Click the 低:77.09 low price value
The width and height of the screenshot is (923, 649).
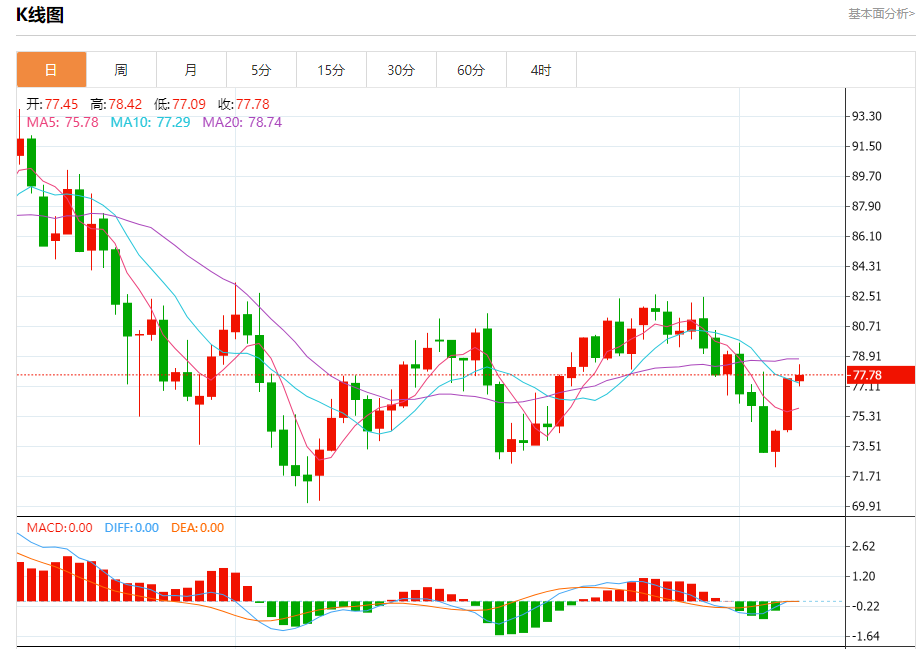click(180, 104)
